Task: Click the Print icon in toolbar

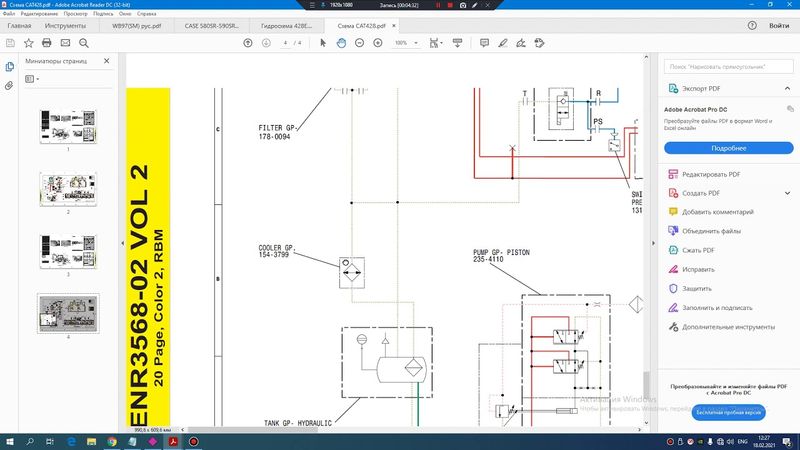Action: tap(46, 43)
